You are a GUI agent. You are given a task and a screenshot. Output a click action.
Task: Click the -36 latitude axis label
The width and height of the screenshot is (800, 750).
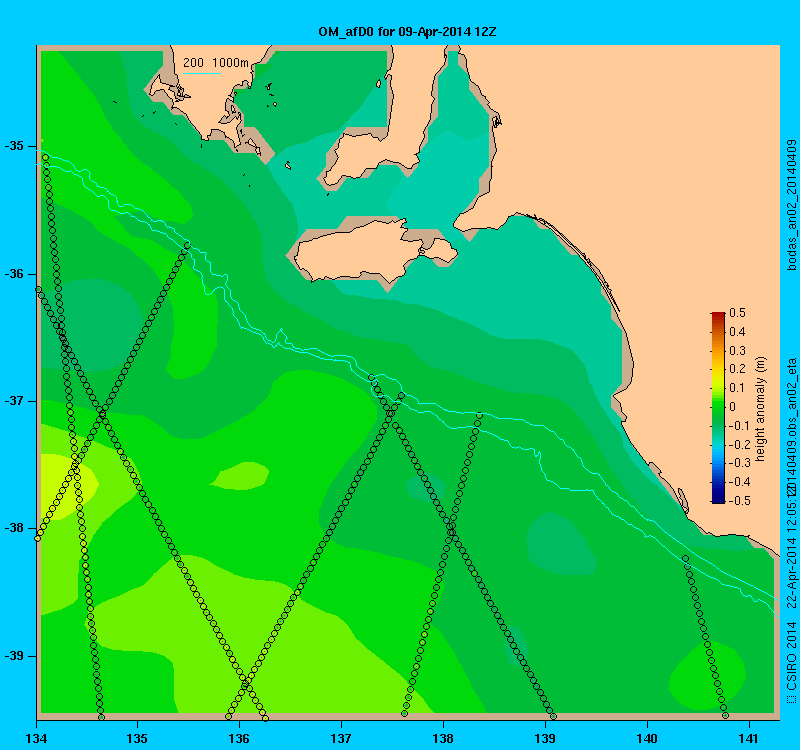click(14, 274)
